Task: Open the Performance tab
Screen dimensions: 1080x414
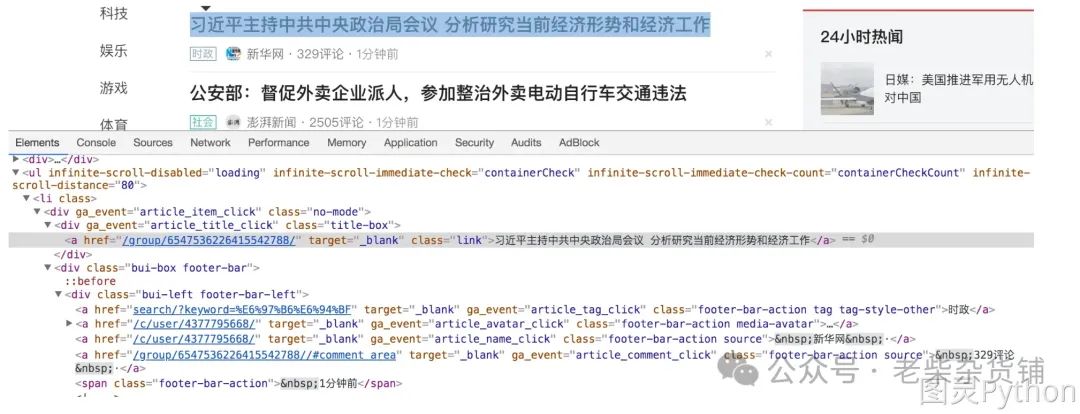Action: [x=278, y=143]
